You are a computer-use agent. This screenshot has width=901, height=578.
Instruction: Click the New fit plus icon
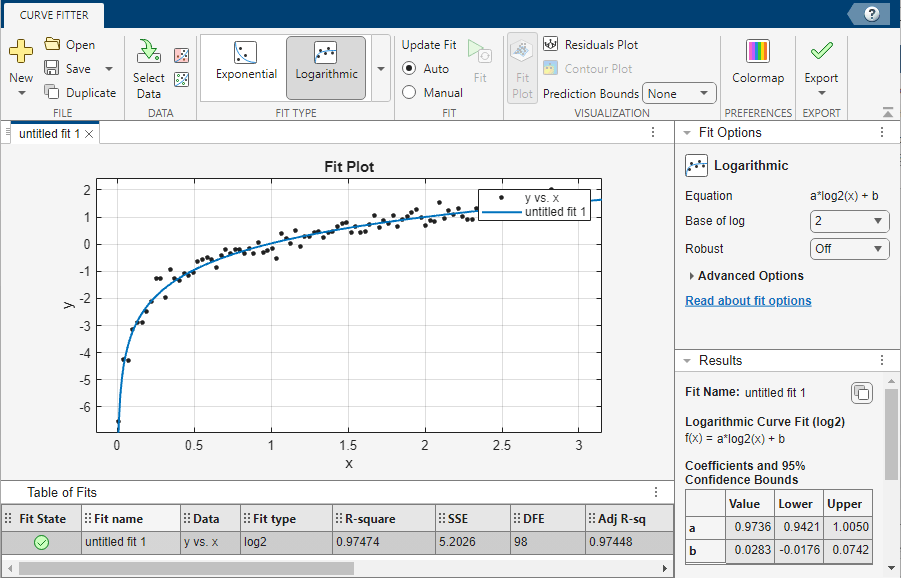tap(21, 52)
